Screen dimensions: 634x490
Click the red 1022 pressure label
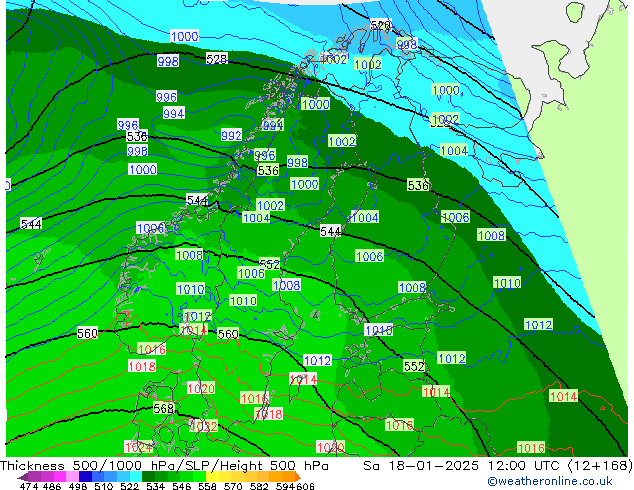[x=204, y=426]
